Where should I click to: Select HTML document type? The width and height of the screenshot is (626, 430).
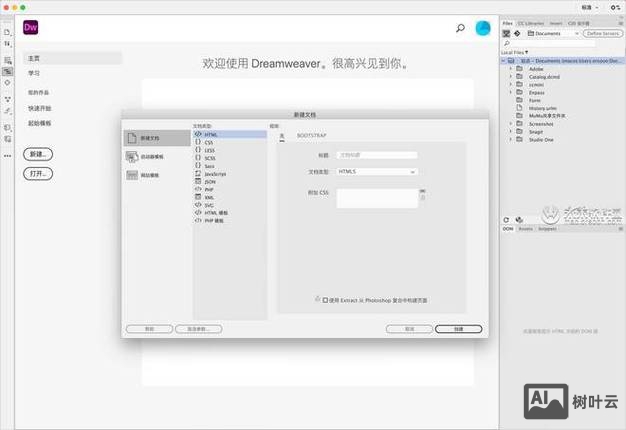click(230, 135)
